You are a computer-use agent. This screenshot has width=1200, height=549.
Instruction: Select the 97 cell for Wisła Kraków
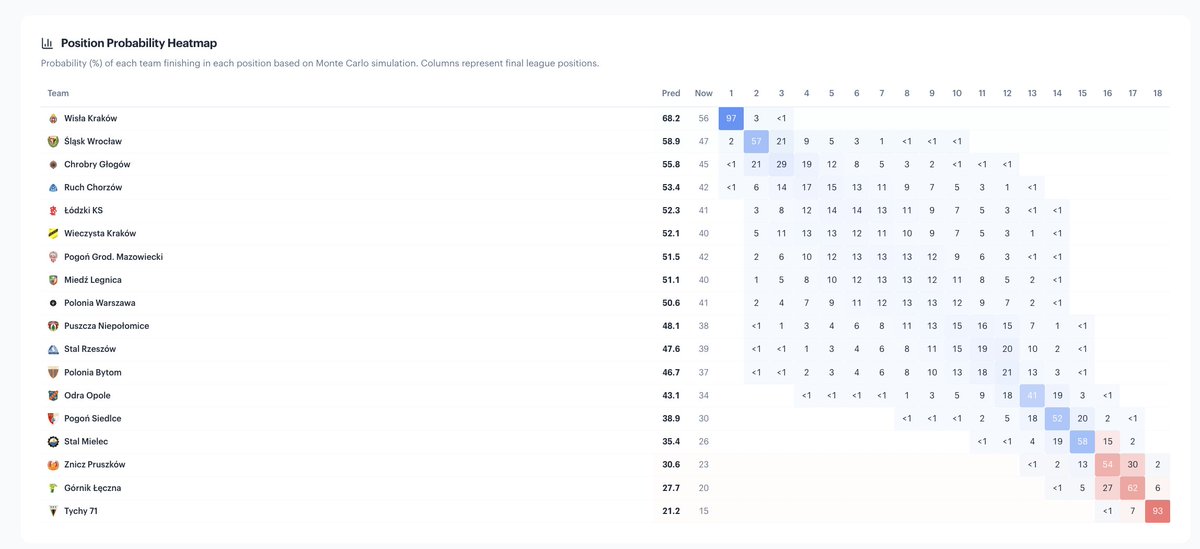[x=731, y=118]
